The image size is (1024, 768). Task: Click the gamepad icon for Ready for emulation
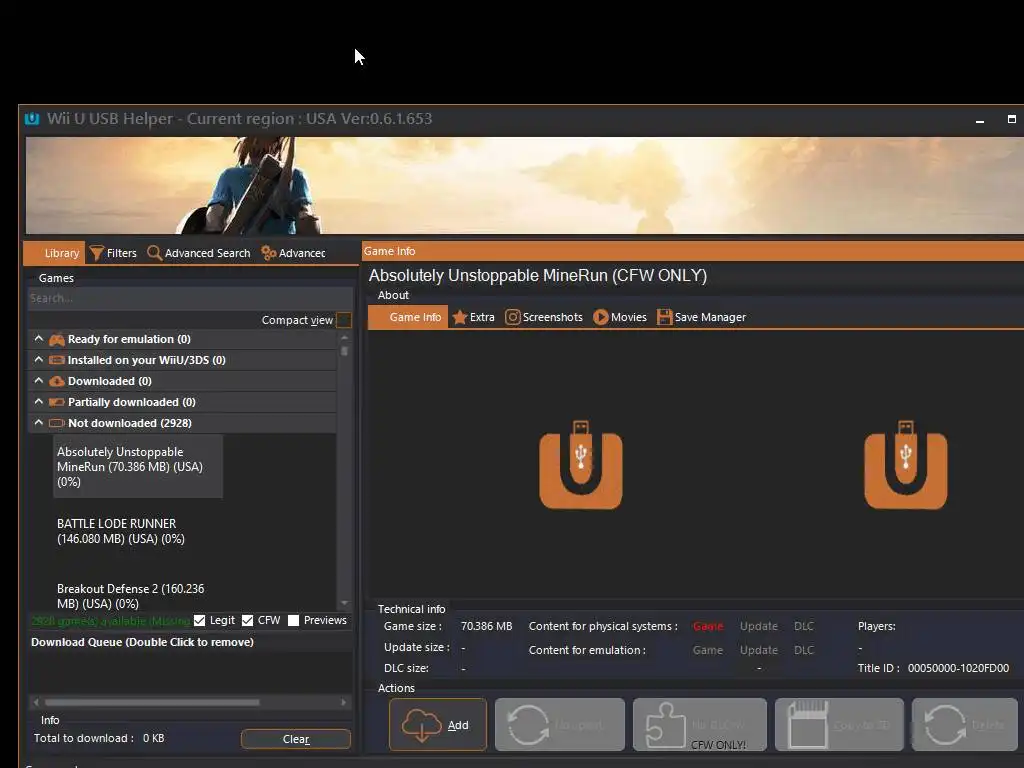click(x=57, y=340)
